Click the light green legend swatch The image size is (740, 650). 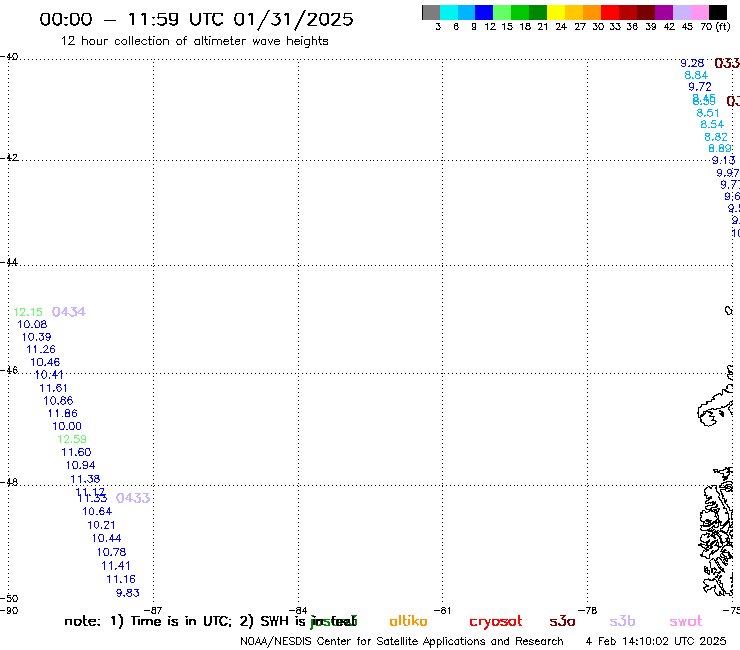502,12
